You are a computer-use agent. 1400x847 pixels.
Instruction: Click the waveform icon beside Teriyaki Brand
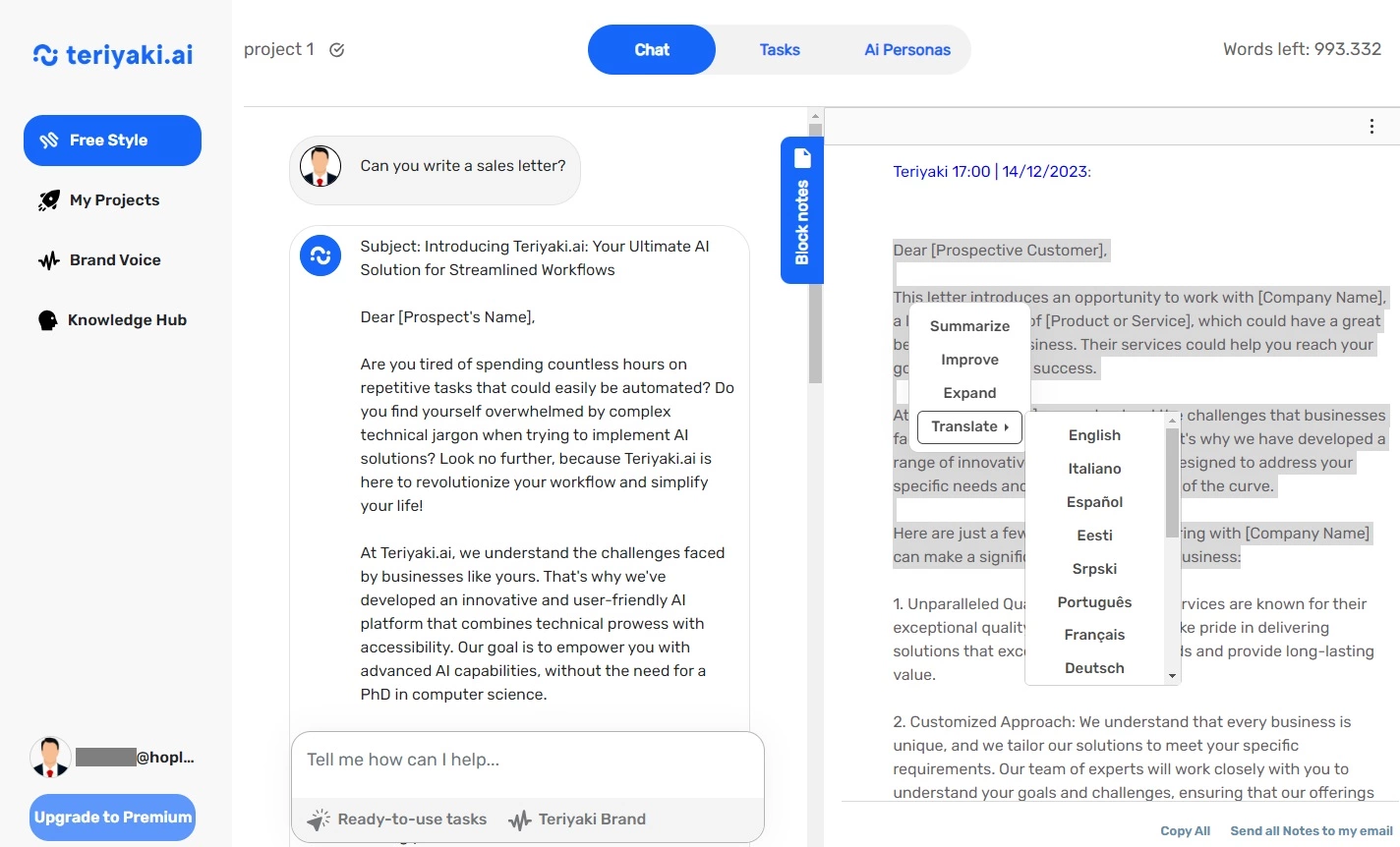519,819
